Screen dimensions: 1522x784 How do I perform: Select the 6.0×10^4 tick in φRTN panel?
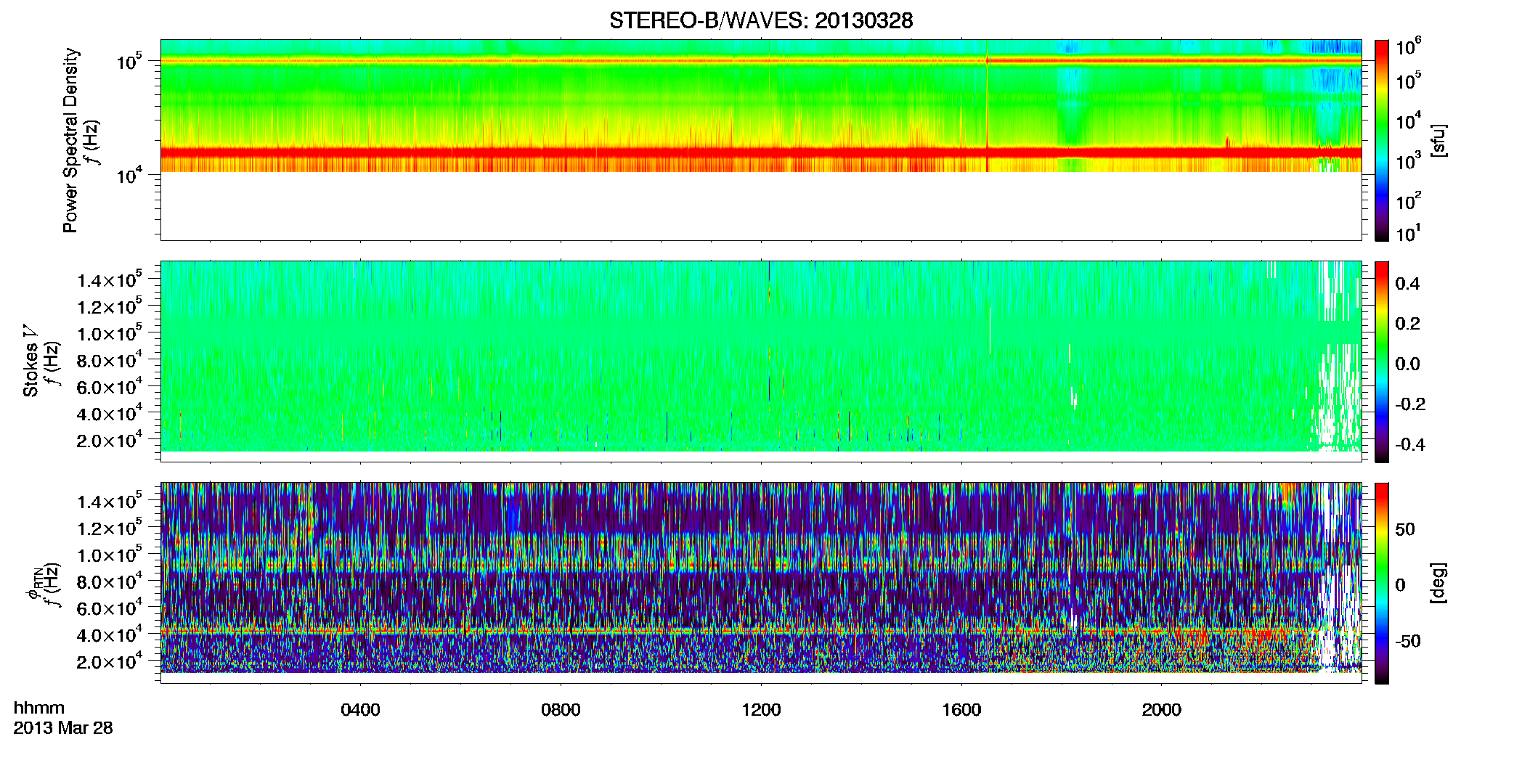pyautogui.click(x=110, y=608)
